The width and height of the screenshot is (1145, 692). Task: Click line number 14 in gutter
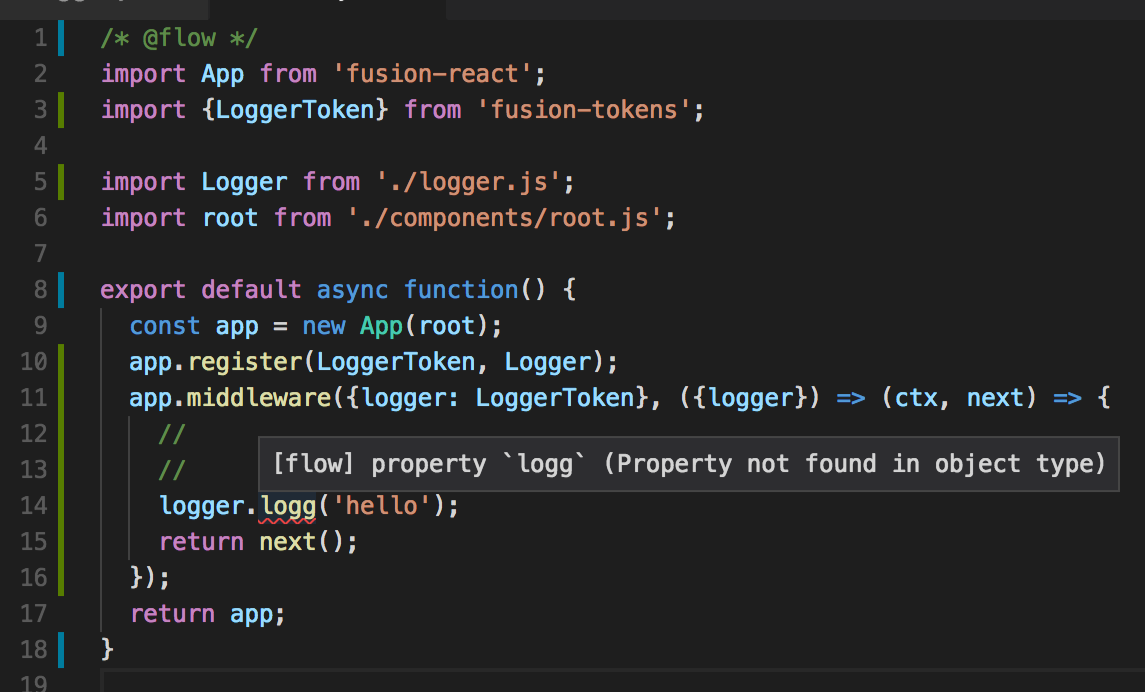(x=34, y=506)
